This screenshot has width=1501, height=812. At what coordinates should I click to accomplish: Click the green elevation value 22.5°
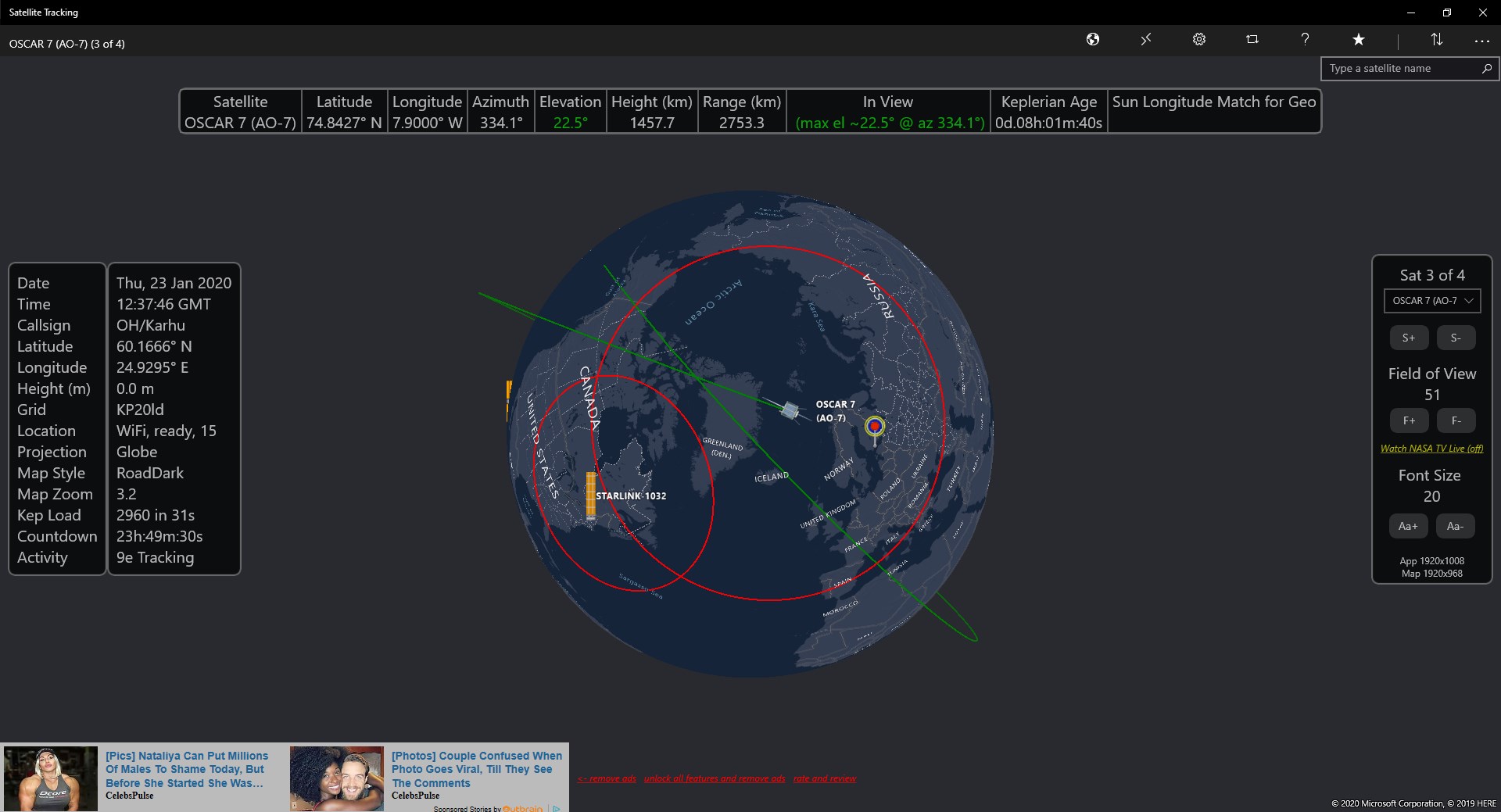click(570, 122)
